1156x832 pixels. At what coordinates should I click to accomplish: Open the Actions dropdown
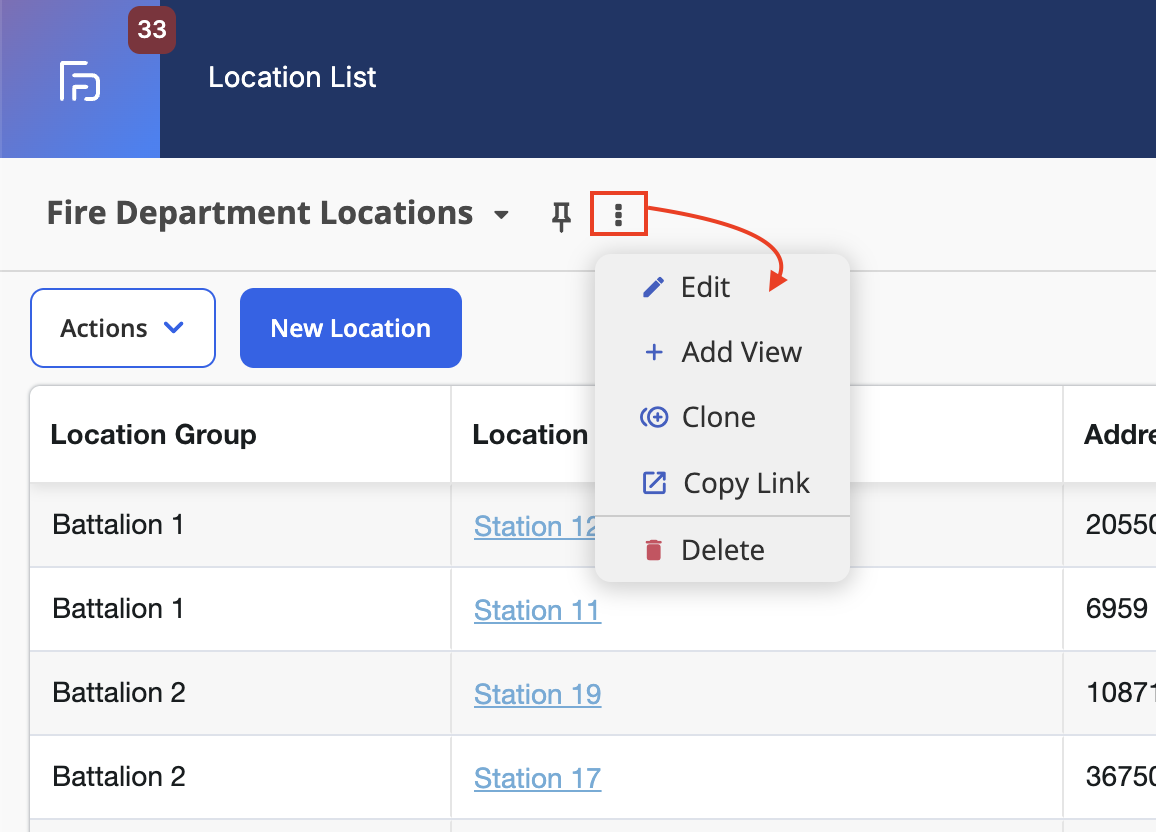(x=123, y=328)
